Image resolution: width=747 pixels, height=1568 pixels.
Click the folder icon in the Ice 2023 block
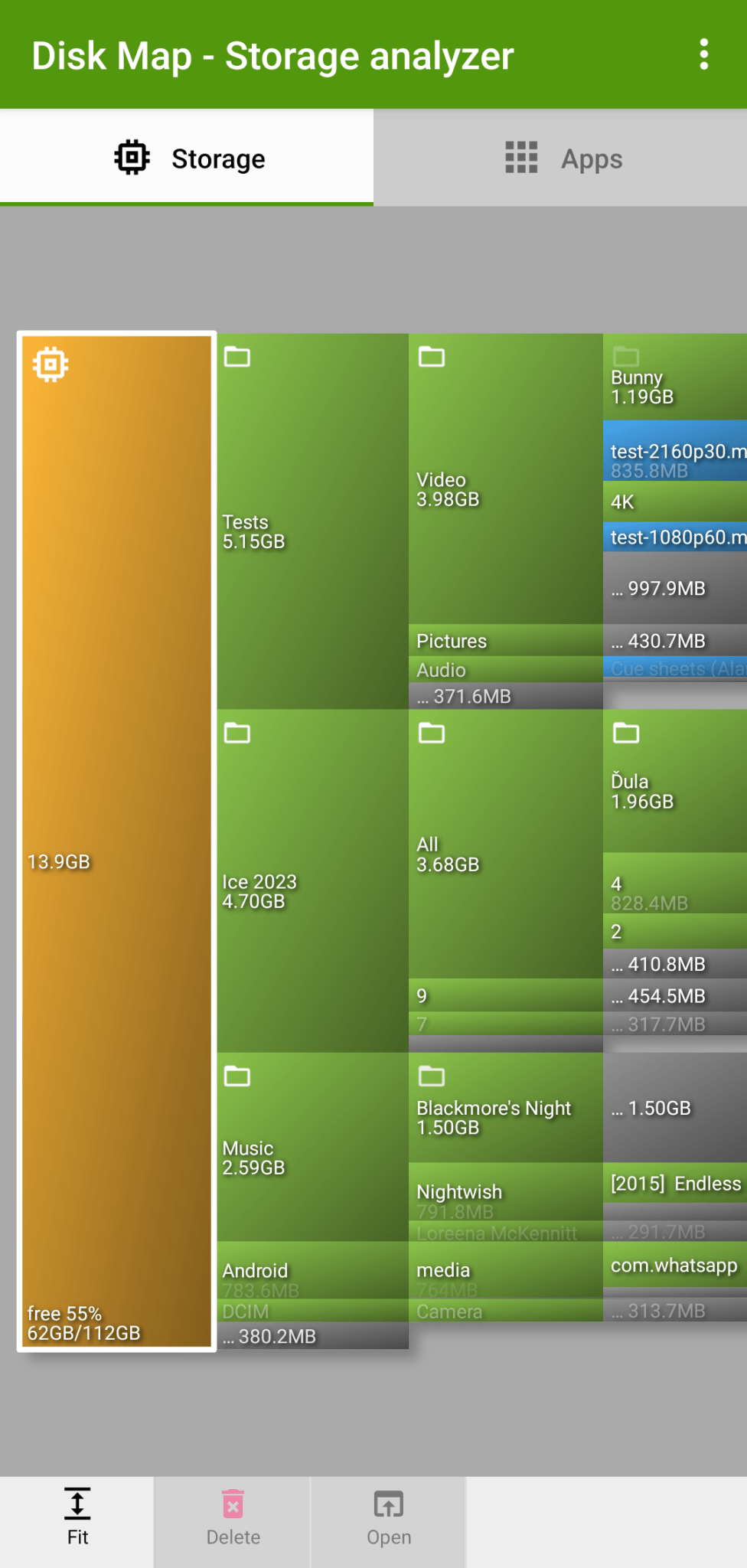click(237, 733)
